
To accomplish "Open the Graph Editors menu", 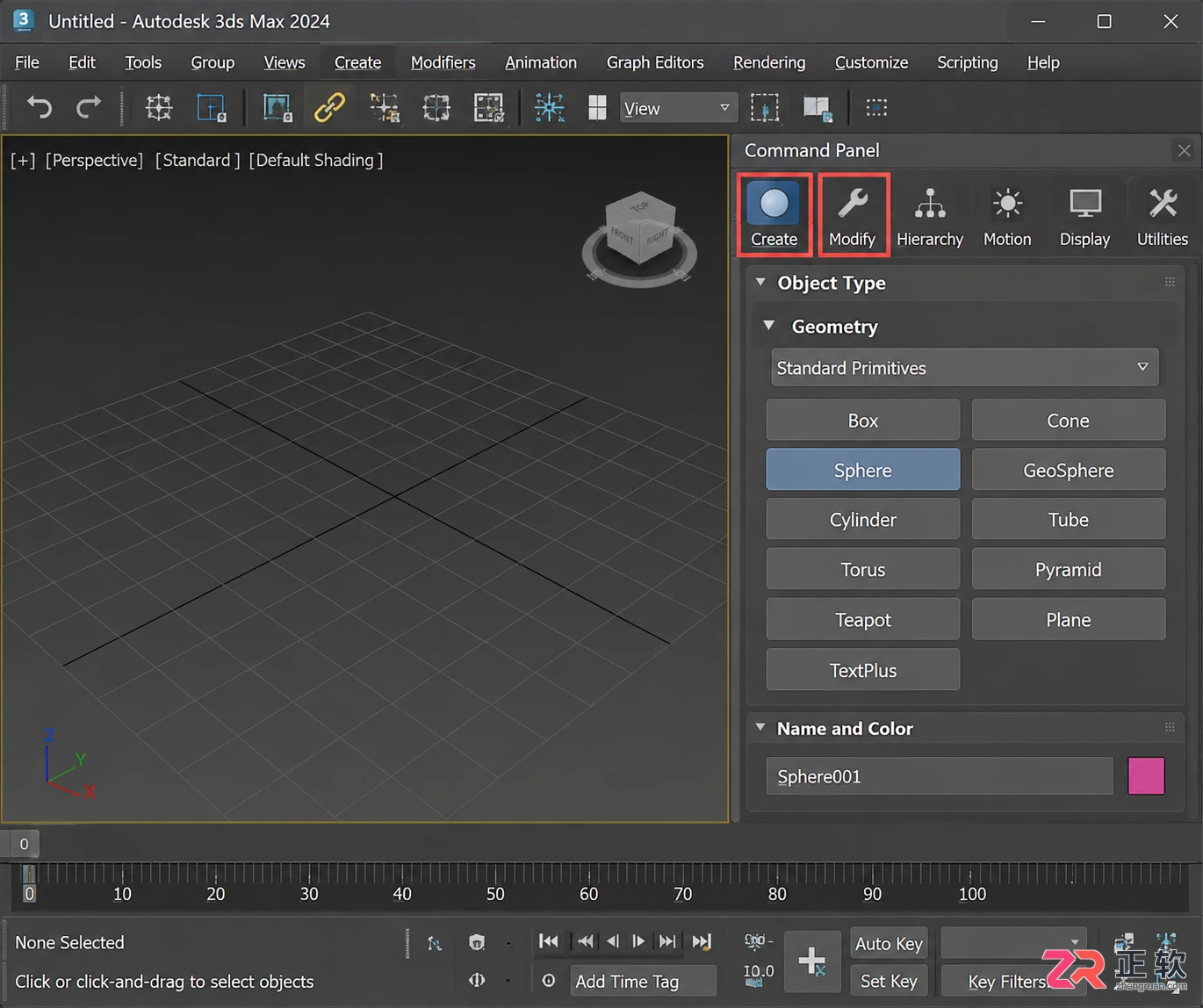I will [x=655, y=62].
